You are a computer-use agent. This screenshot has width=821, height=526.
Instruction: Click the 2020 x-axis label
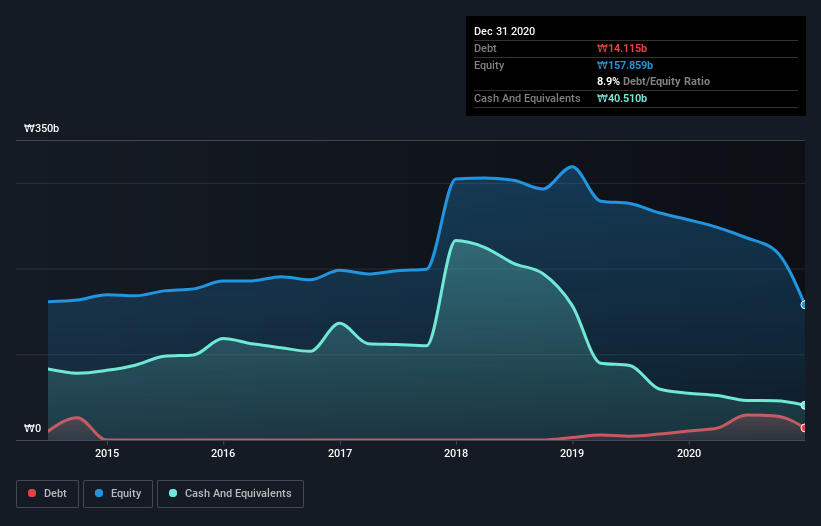coord(689,453)
